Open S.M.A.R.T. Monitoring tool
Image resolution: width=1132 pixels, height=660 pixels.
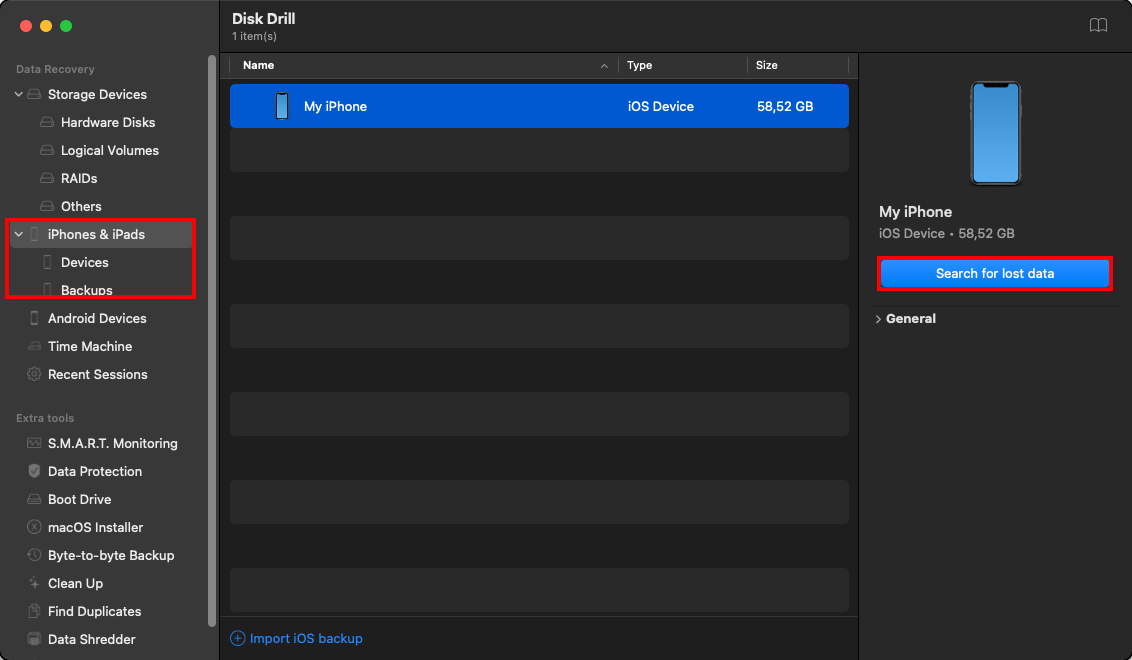pyautogui.click(x=113, y=443)
